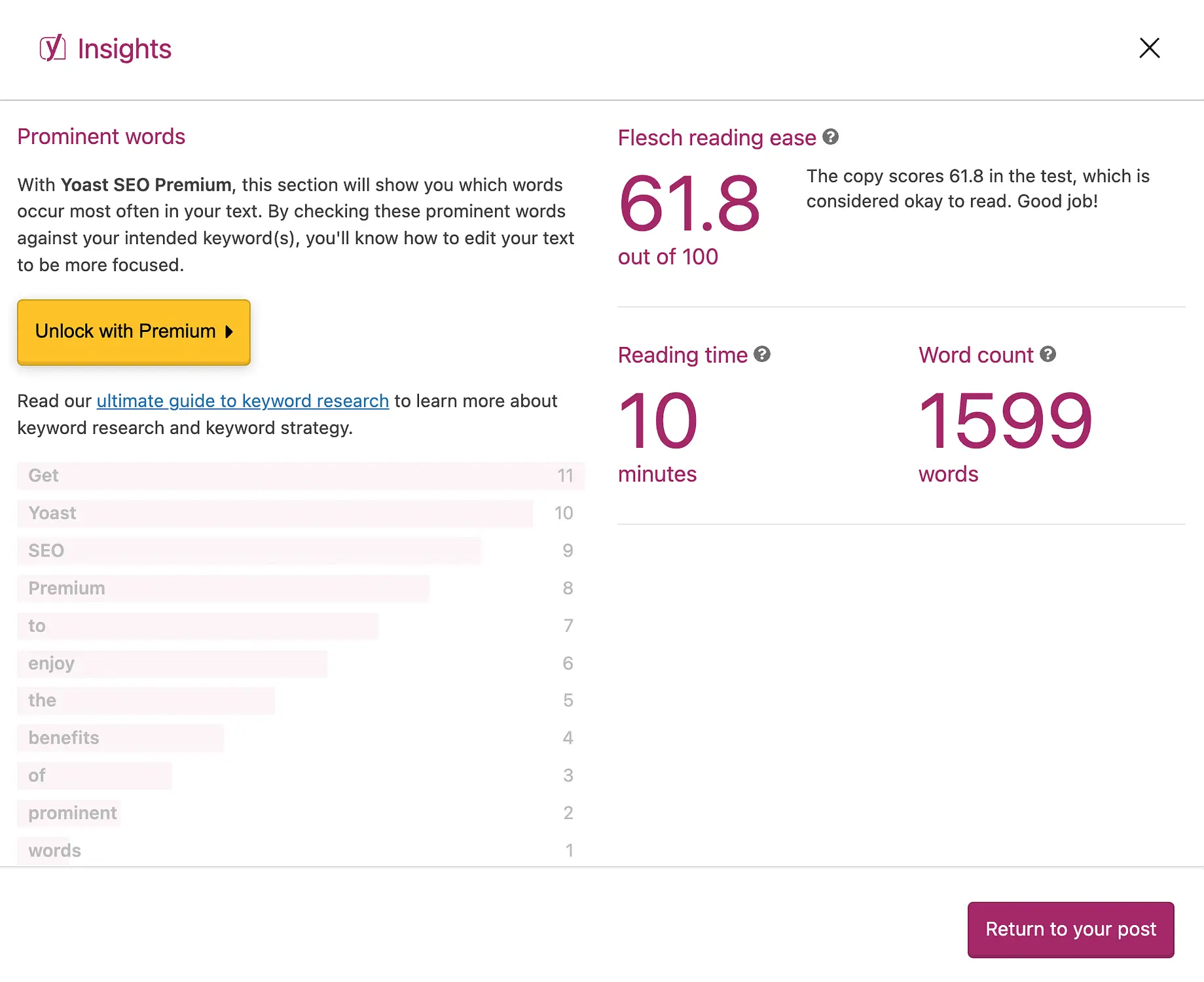Click the Word count help icon

1048,354
